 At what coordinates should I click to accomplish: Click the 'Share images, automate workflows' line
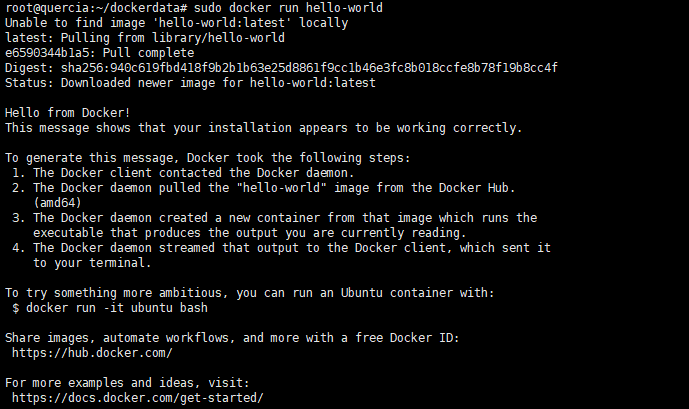232,338
